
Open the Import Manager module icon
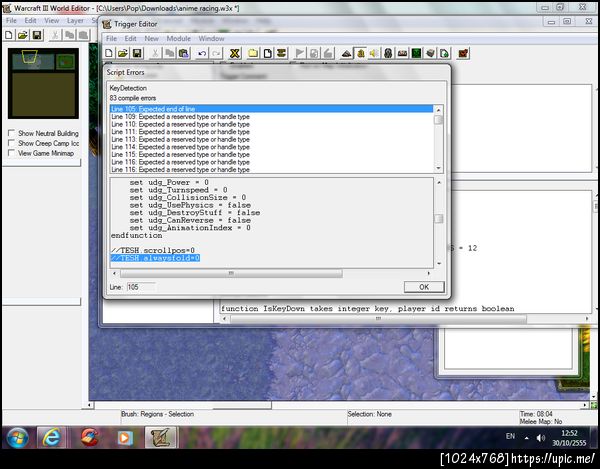click(444, 53)
